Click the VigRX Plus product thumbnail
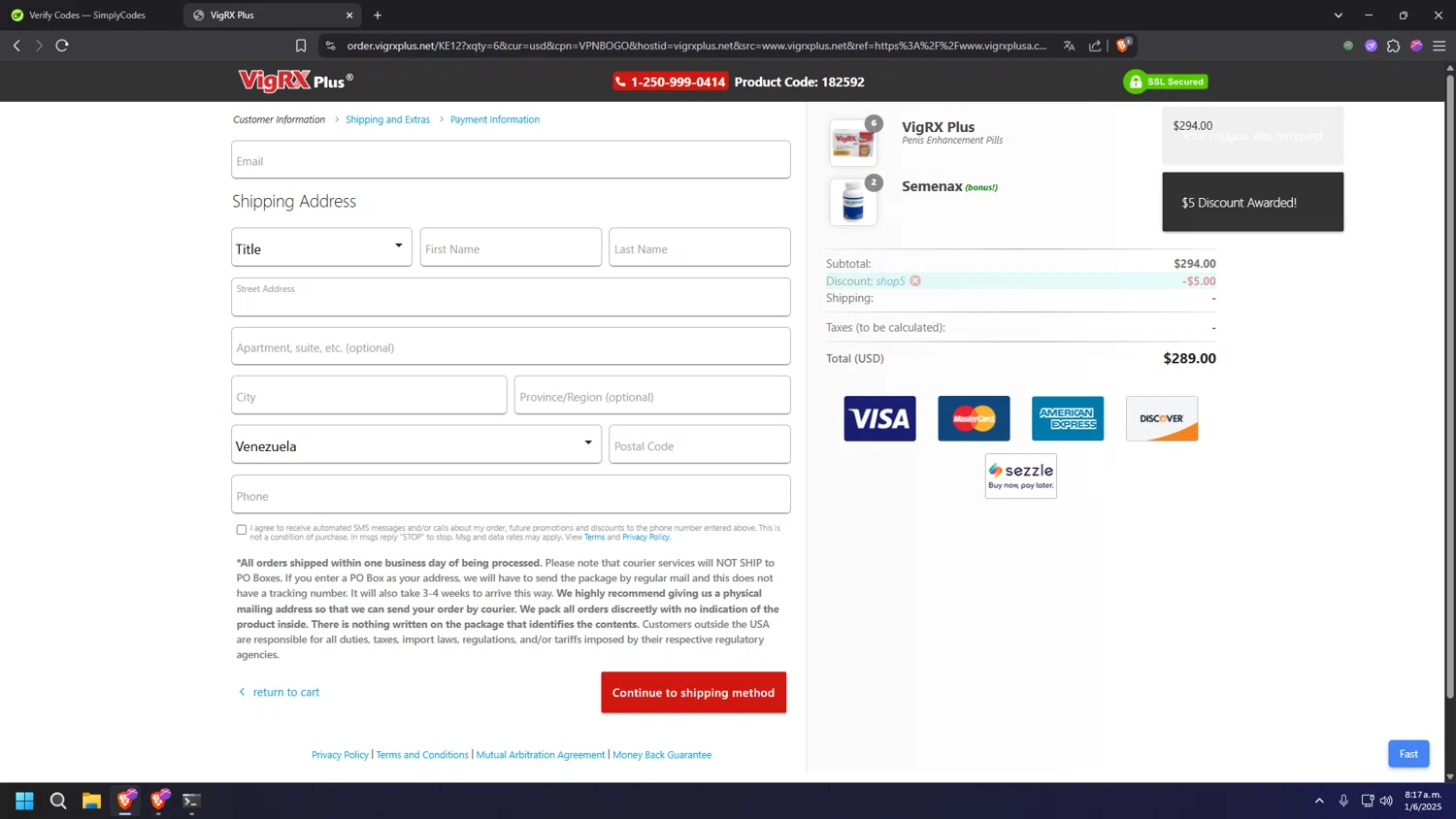1456x819 pixels. [852, 143]
